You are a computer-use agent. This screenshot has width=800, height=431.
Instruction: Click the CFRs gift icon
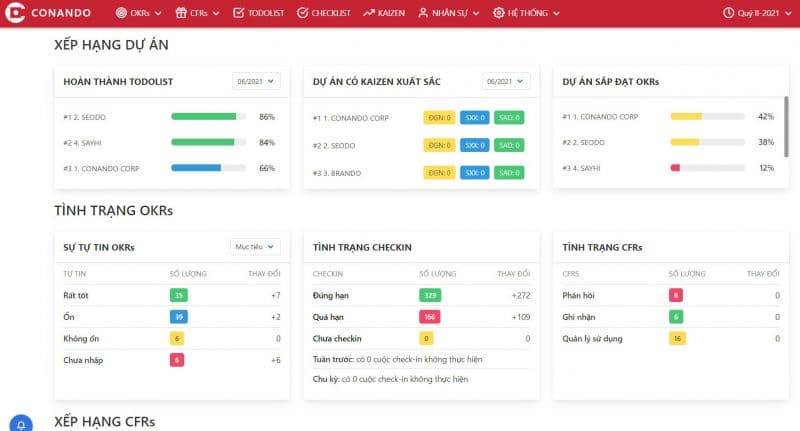[181, 13]
